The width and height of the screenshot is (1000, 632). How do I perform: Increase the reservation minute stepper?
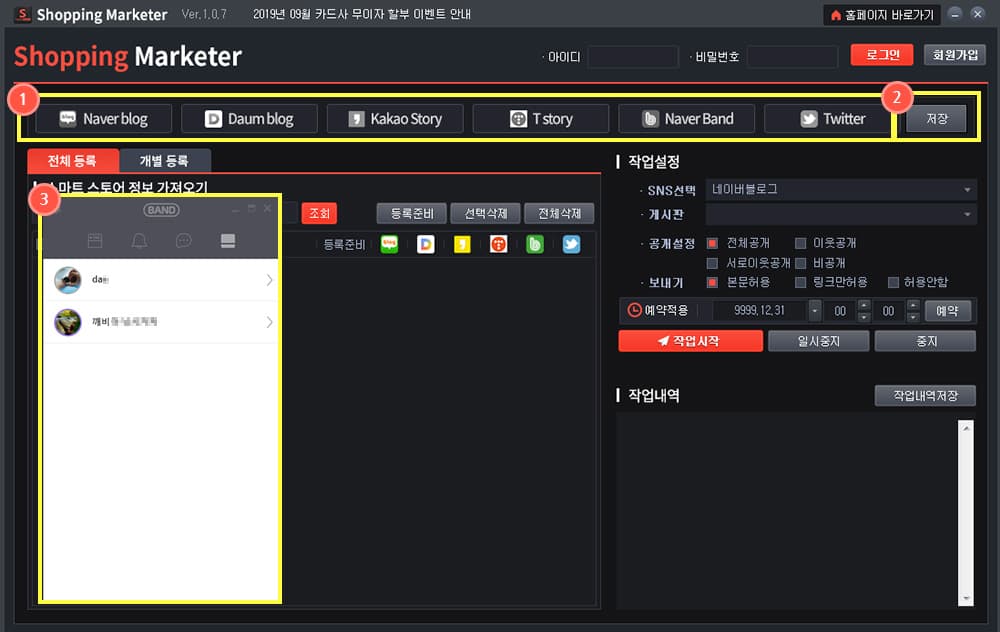coord(913,305)
